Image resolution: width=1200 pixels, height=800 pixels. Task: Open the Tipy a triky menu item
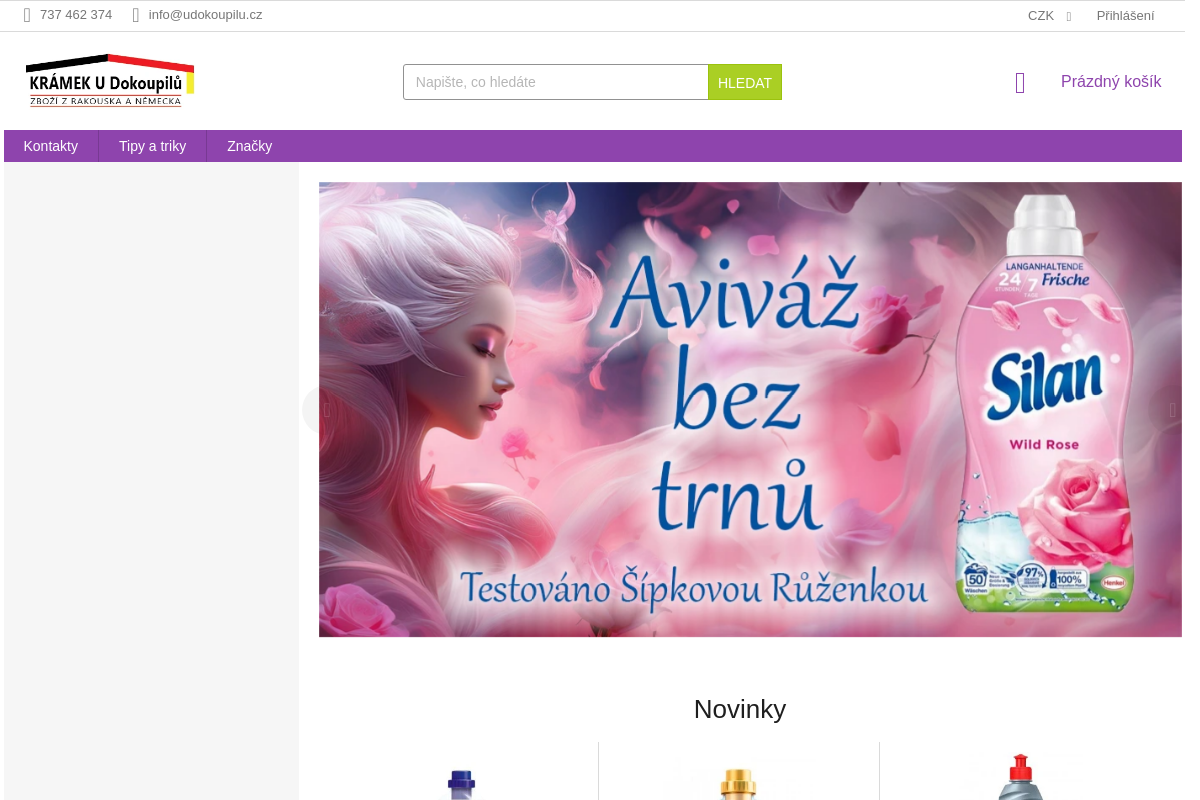(x=152, y=146)
